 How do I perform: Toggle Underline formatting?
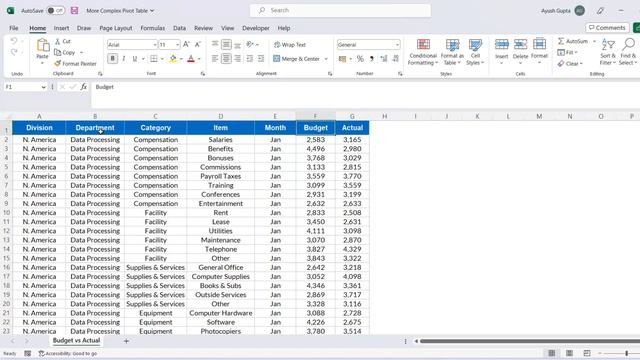[135, 59]
